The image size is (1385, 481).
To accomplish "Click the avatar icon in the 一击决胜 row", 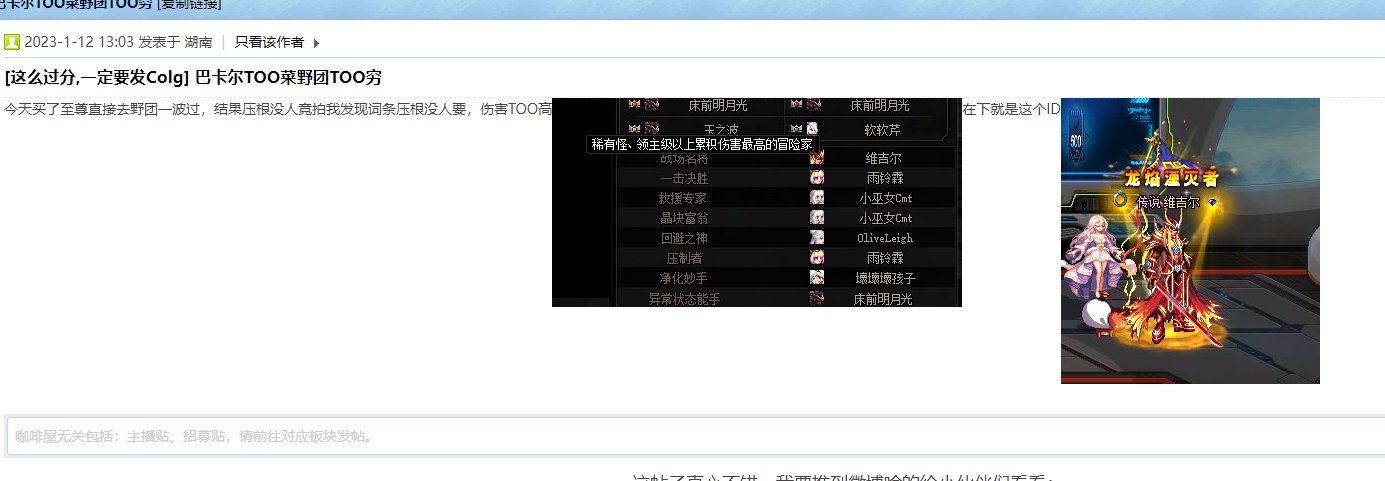I will coord(817,178).
